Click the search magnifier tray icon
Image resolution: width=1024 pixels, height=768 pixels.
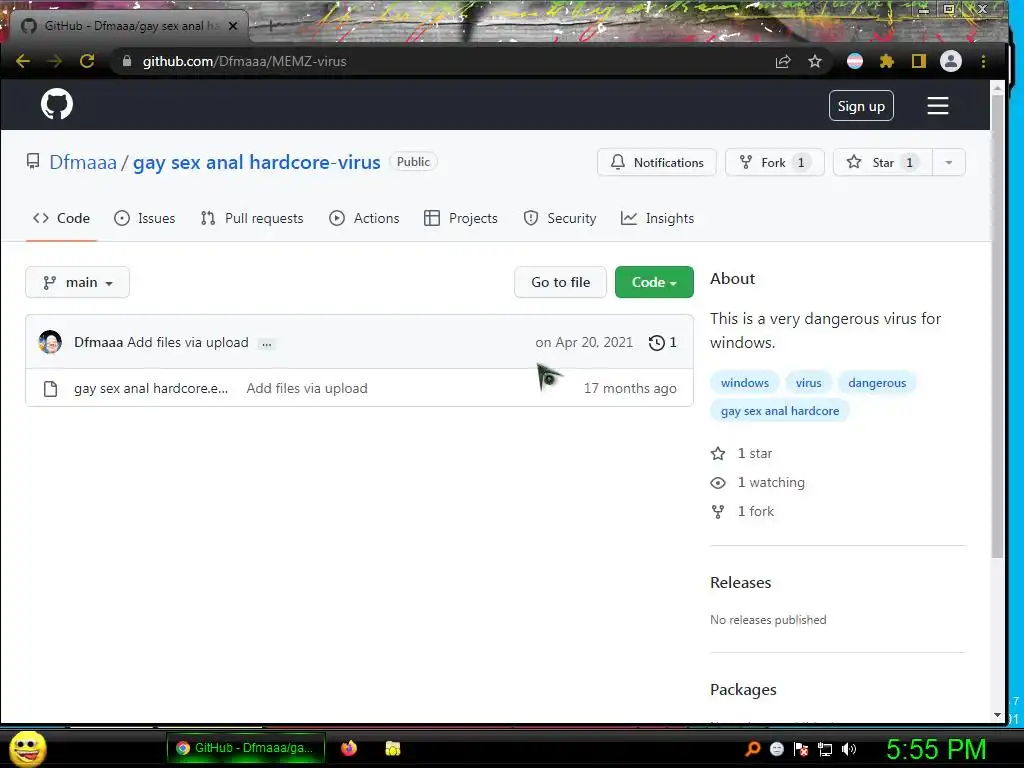[752, 749]
